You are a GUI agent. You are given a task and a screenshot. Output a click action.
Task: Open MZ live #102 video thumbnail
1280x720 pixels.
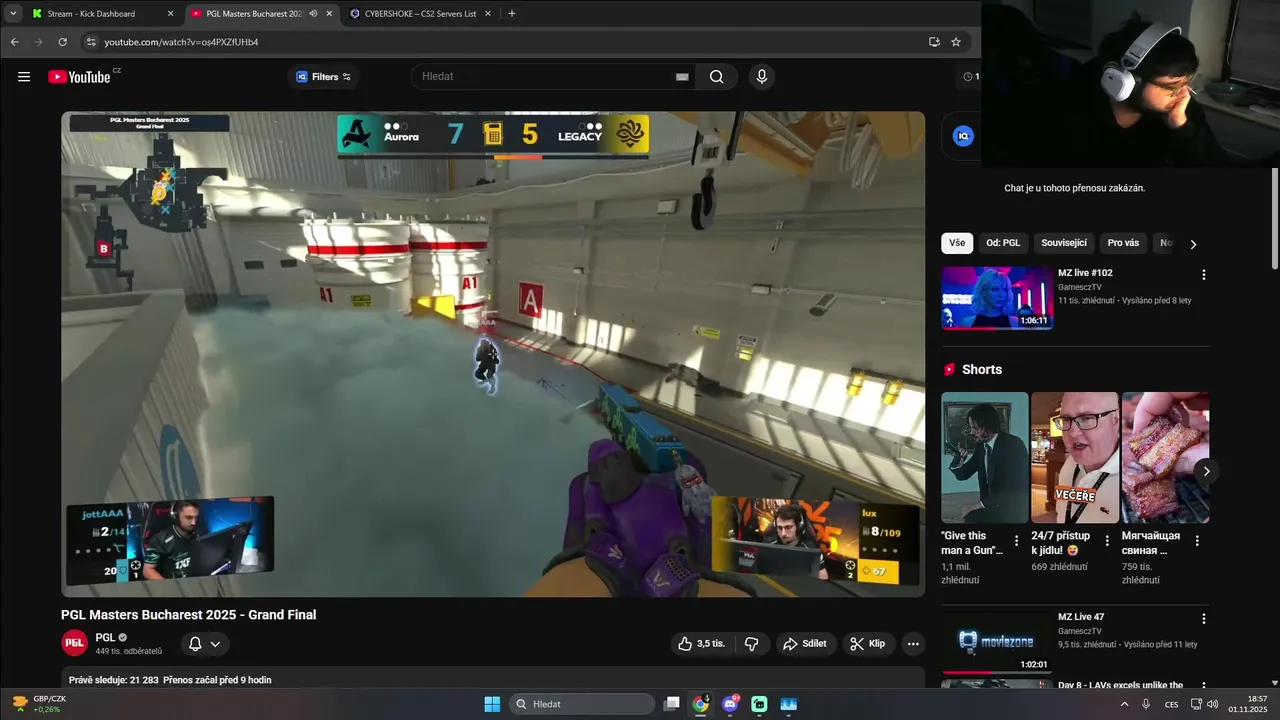tap(997, 297)
